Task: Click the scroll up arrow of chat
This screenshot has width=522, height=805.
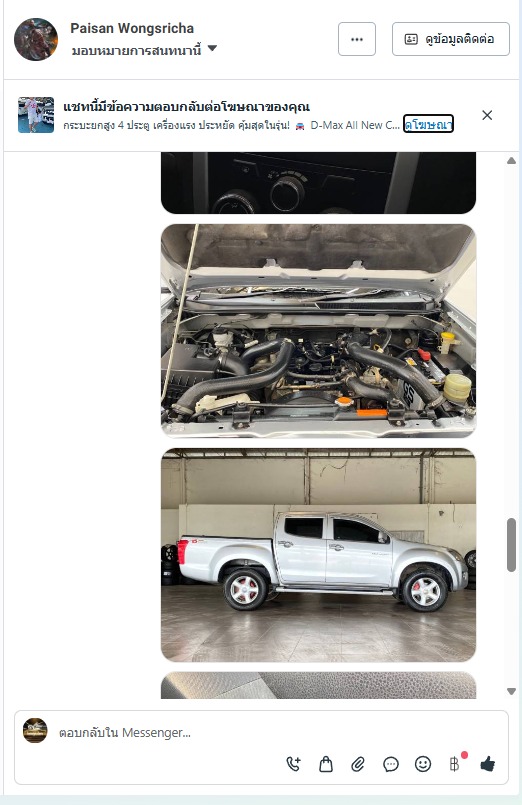Action: point(511,161)
